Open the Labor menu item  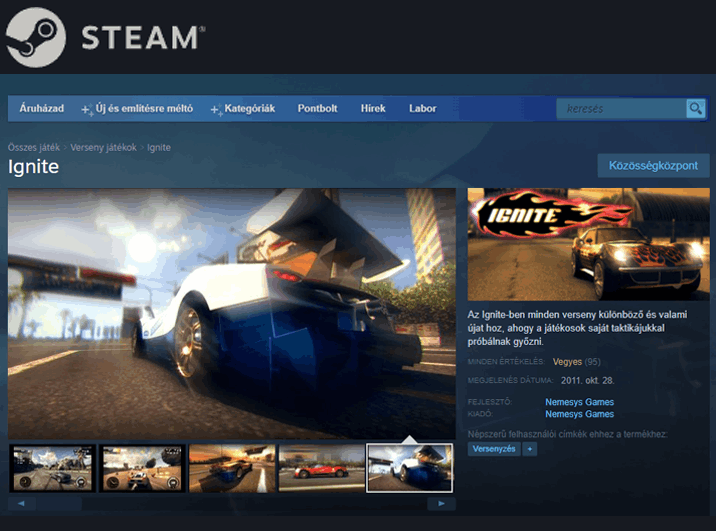(422, 108)
